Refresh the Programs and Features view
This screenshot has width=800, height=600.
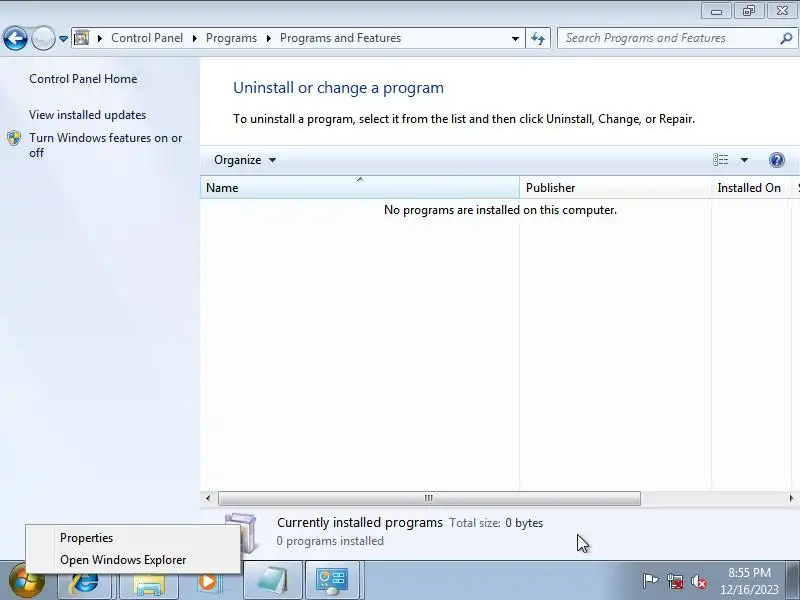pyautogui.click(x=538, y=38)
